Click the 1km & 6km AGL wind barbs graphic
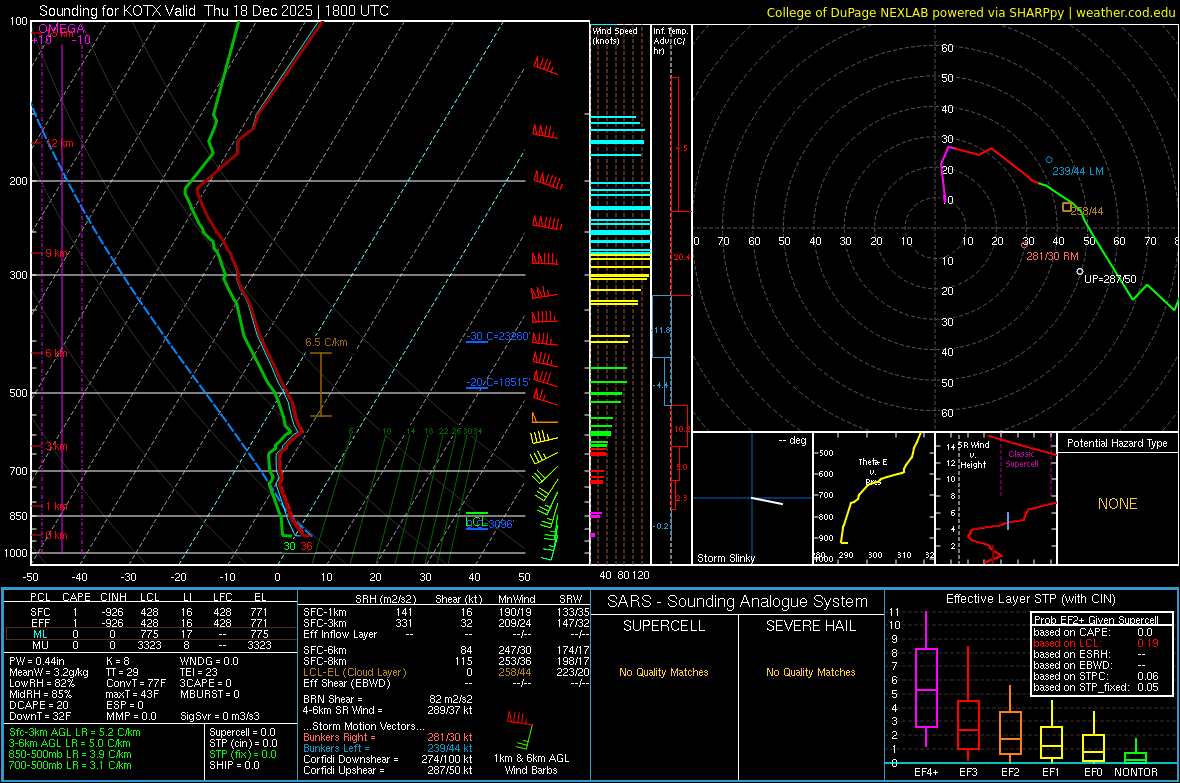1180x783 pixels. pyautogui.click(x=520, y=728)
